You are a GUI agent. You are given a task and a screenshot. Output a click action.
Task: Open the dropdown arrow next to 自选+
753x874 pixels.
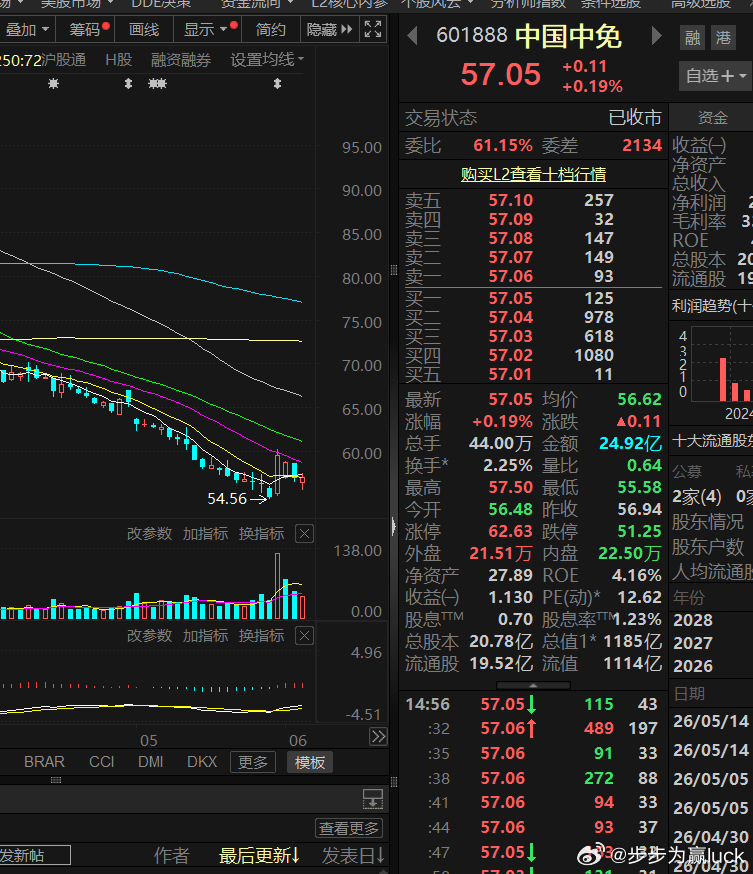coord(743,76)
